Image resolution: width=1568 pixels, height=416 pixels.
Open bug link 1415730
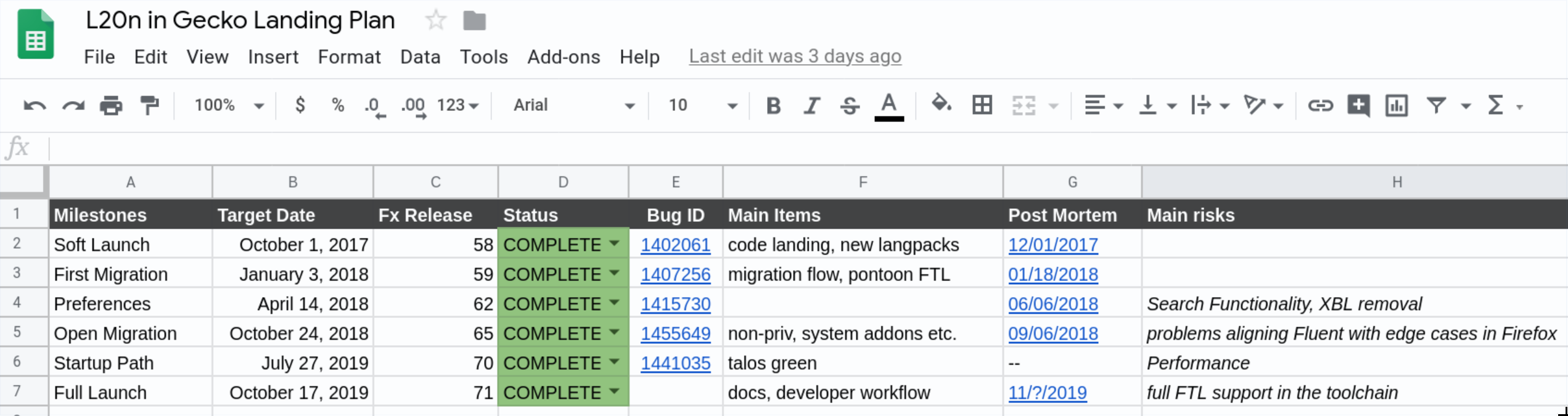pos(675,304)
